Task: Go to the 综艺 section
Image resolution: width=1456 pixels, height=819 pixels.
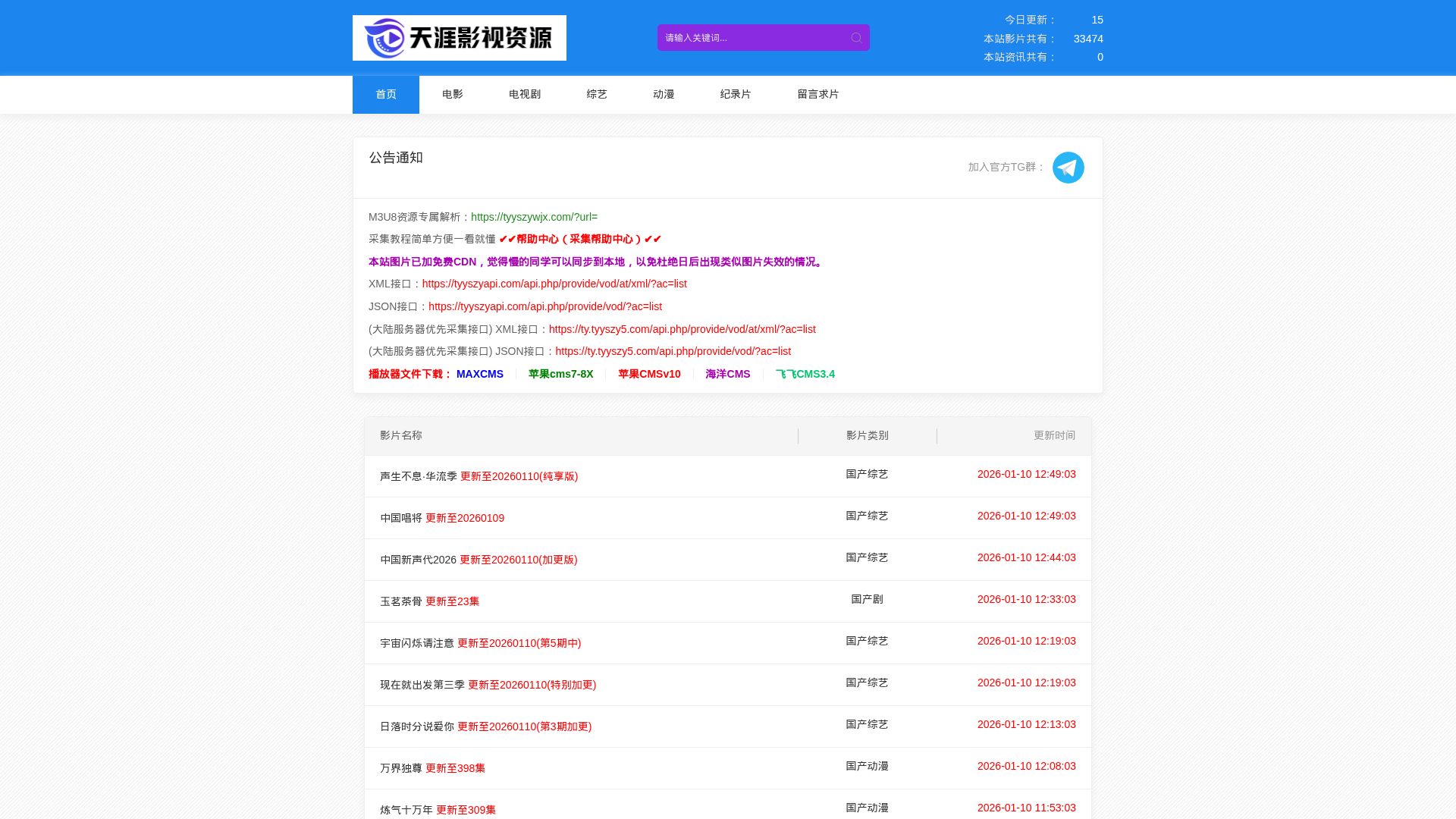Action: point(596,94)
